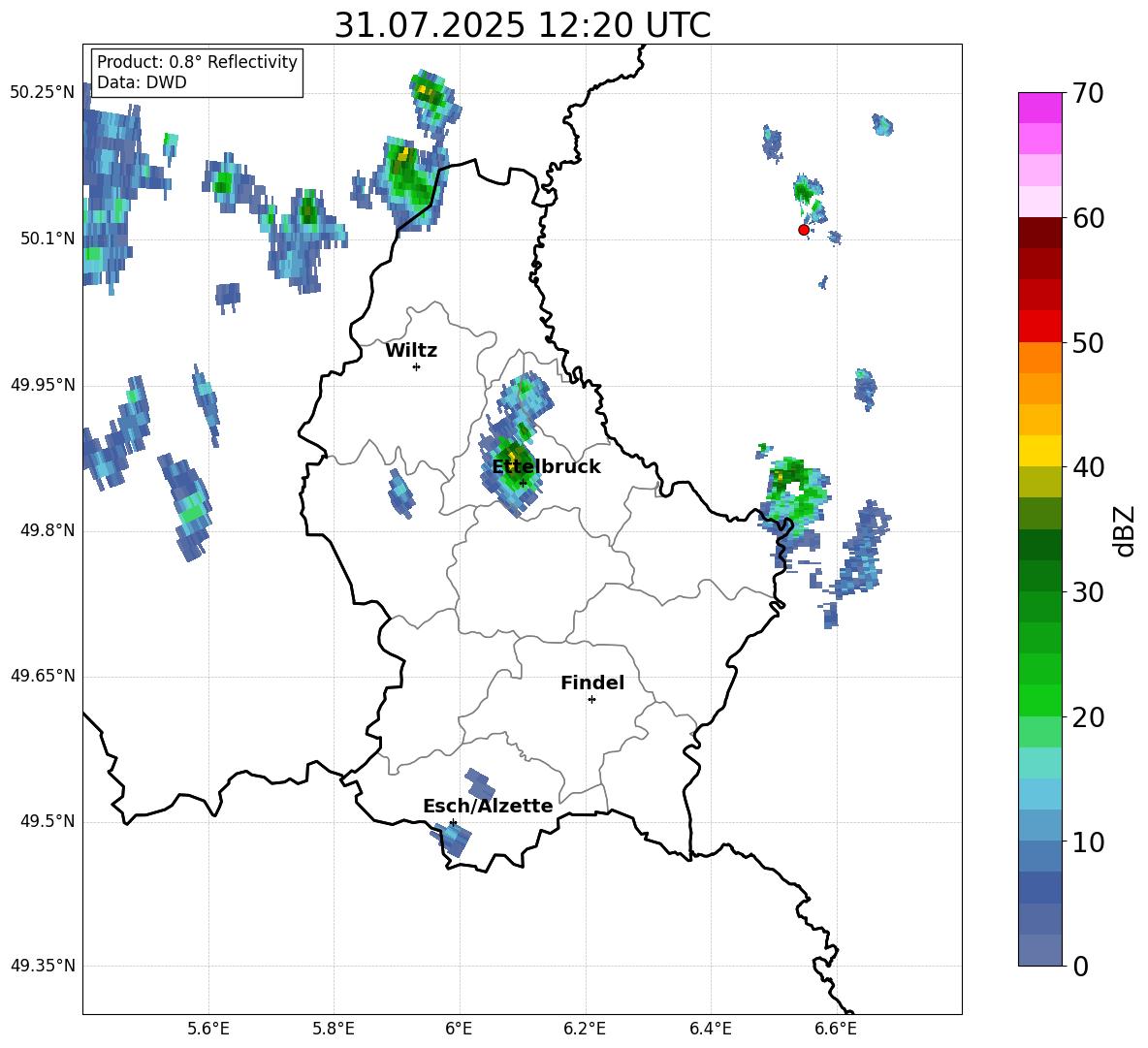
Task: Click the 49.5°N latitude label
Action: click(48, 821)
